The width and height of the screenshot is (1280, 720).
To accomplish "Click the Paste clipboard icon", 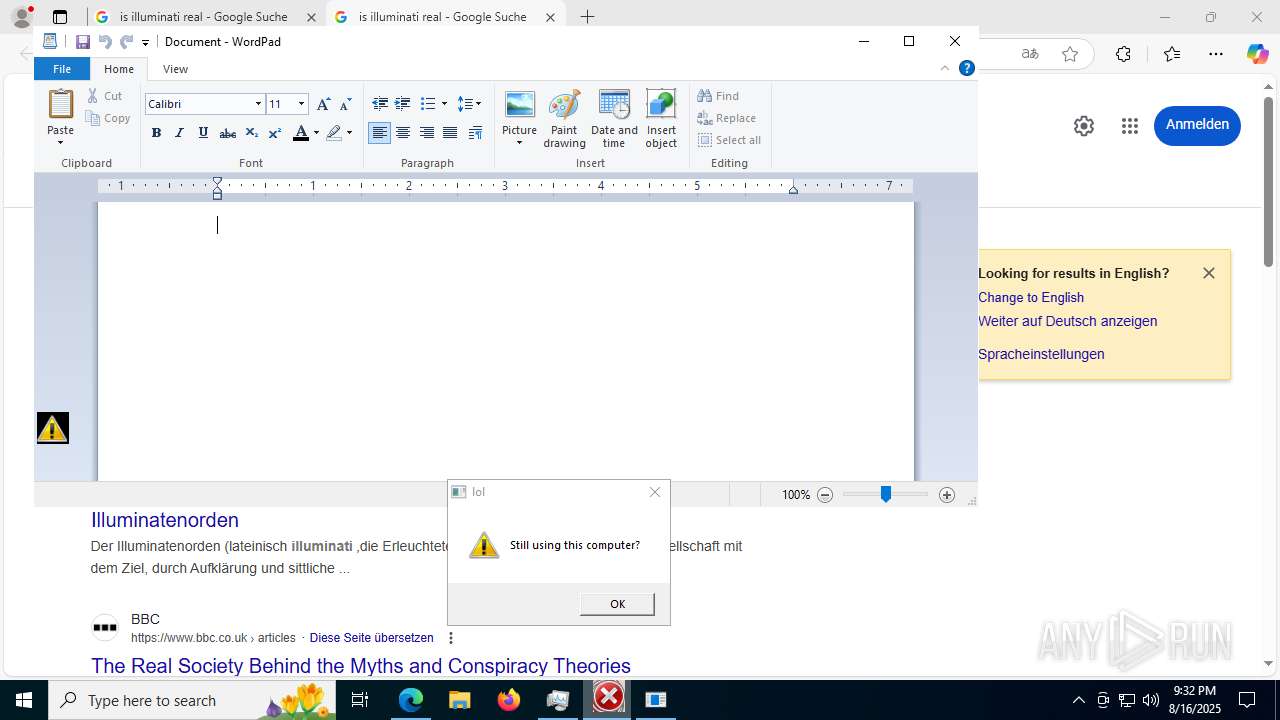I will (x=61, y=104).
